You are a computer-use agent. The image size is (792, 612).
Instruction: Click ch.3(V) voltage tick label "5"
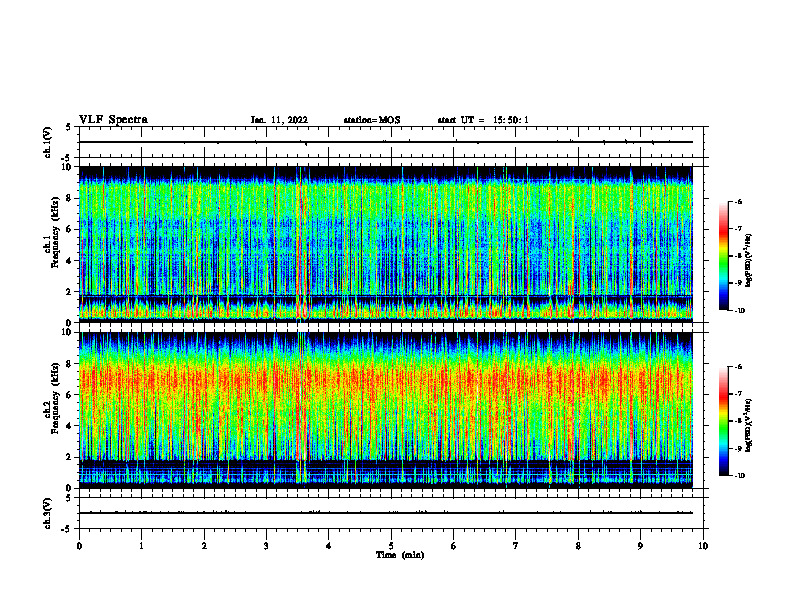pyautogui.click(x=69, y=498)
